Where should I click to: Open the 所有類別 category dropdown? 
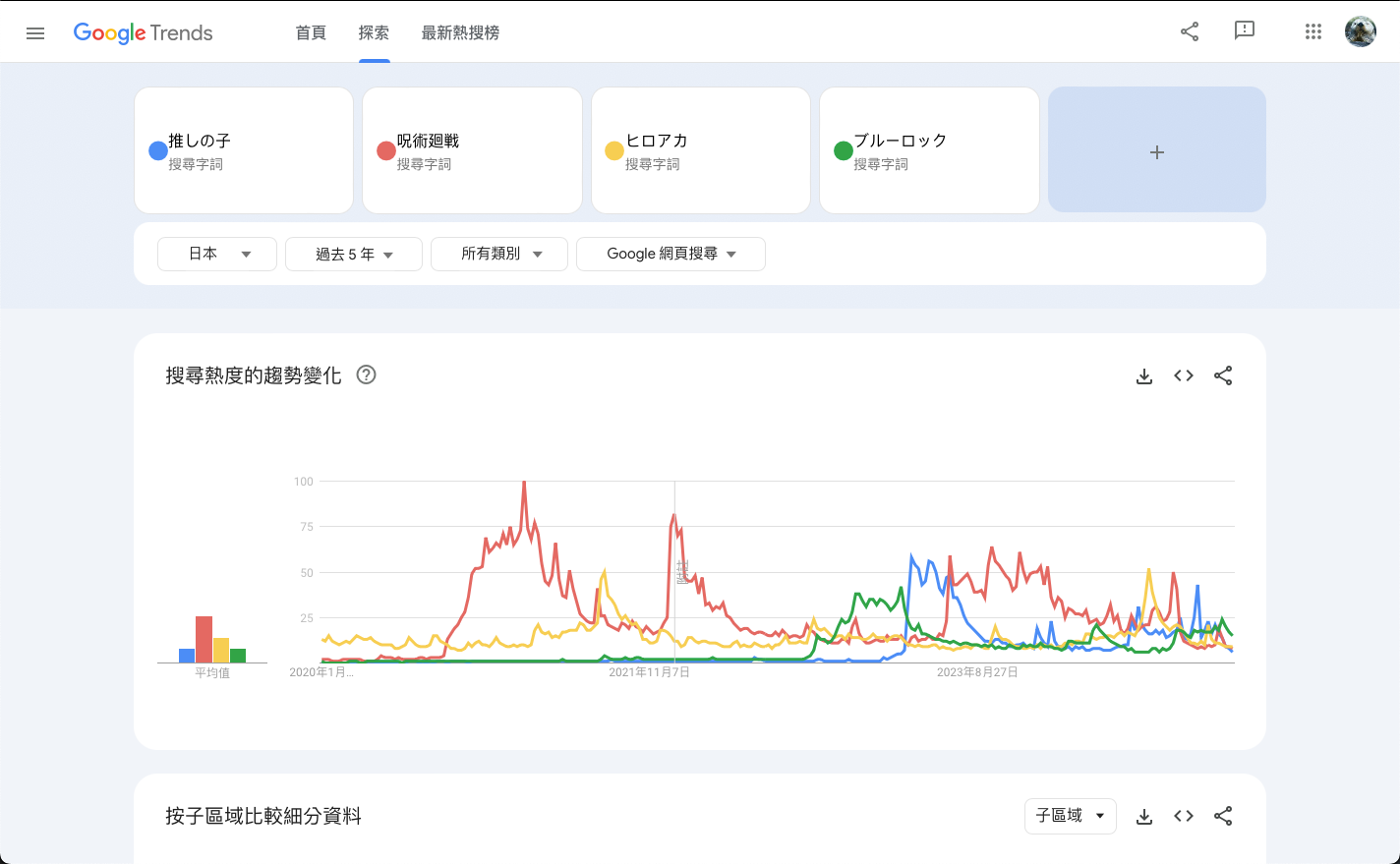499,254
